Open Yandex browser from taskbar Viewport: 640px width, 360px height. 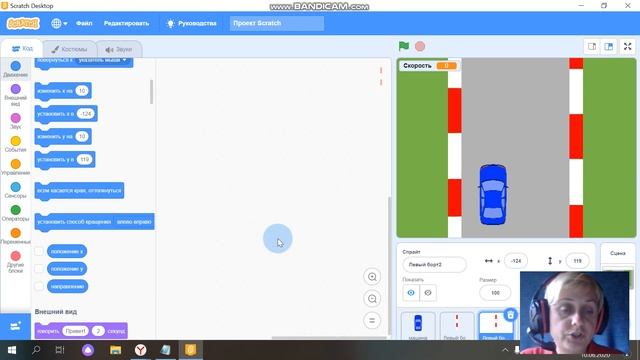140,350
